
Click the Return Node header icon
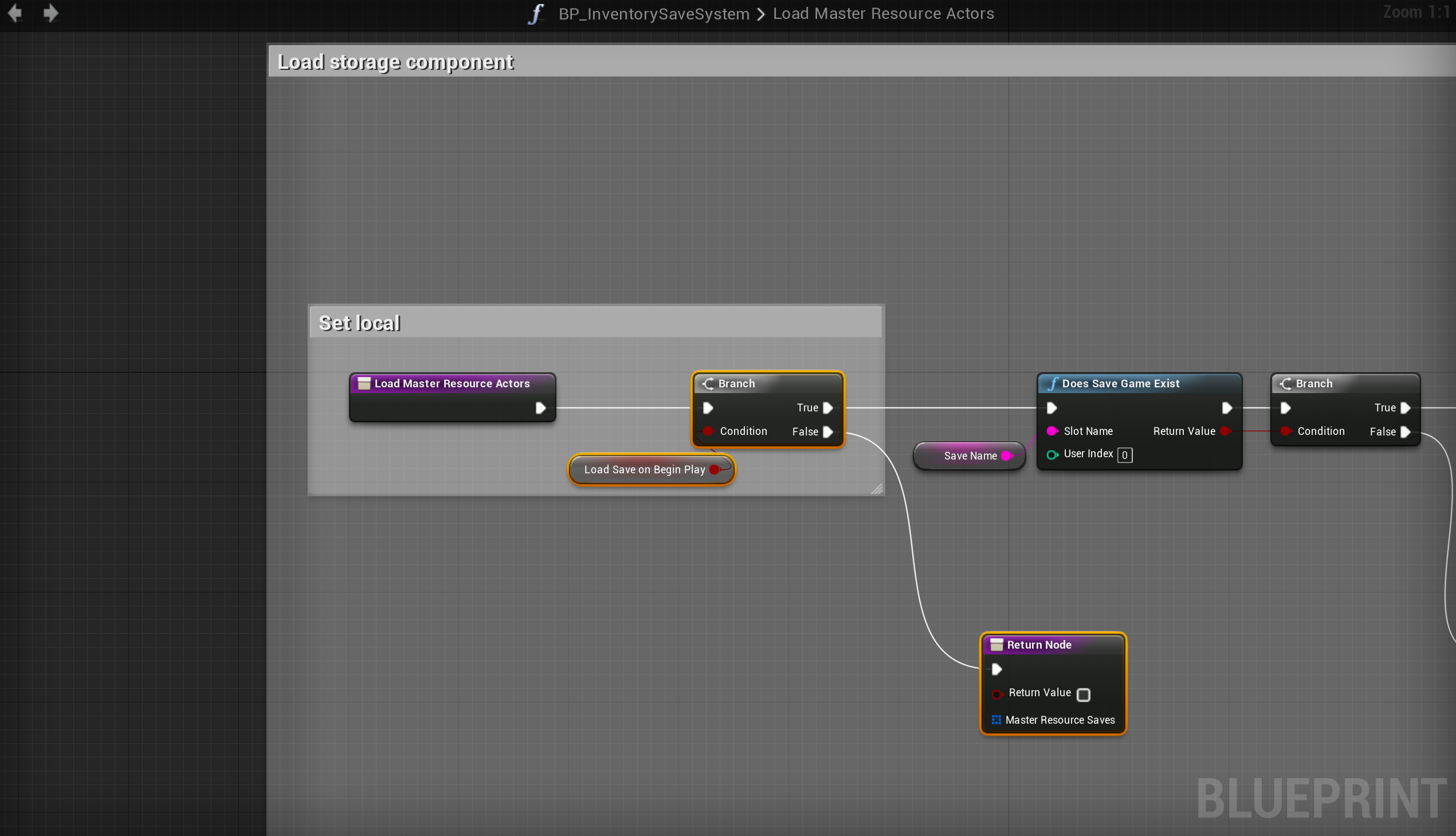tap(996, 645)
